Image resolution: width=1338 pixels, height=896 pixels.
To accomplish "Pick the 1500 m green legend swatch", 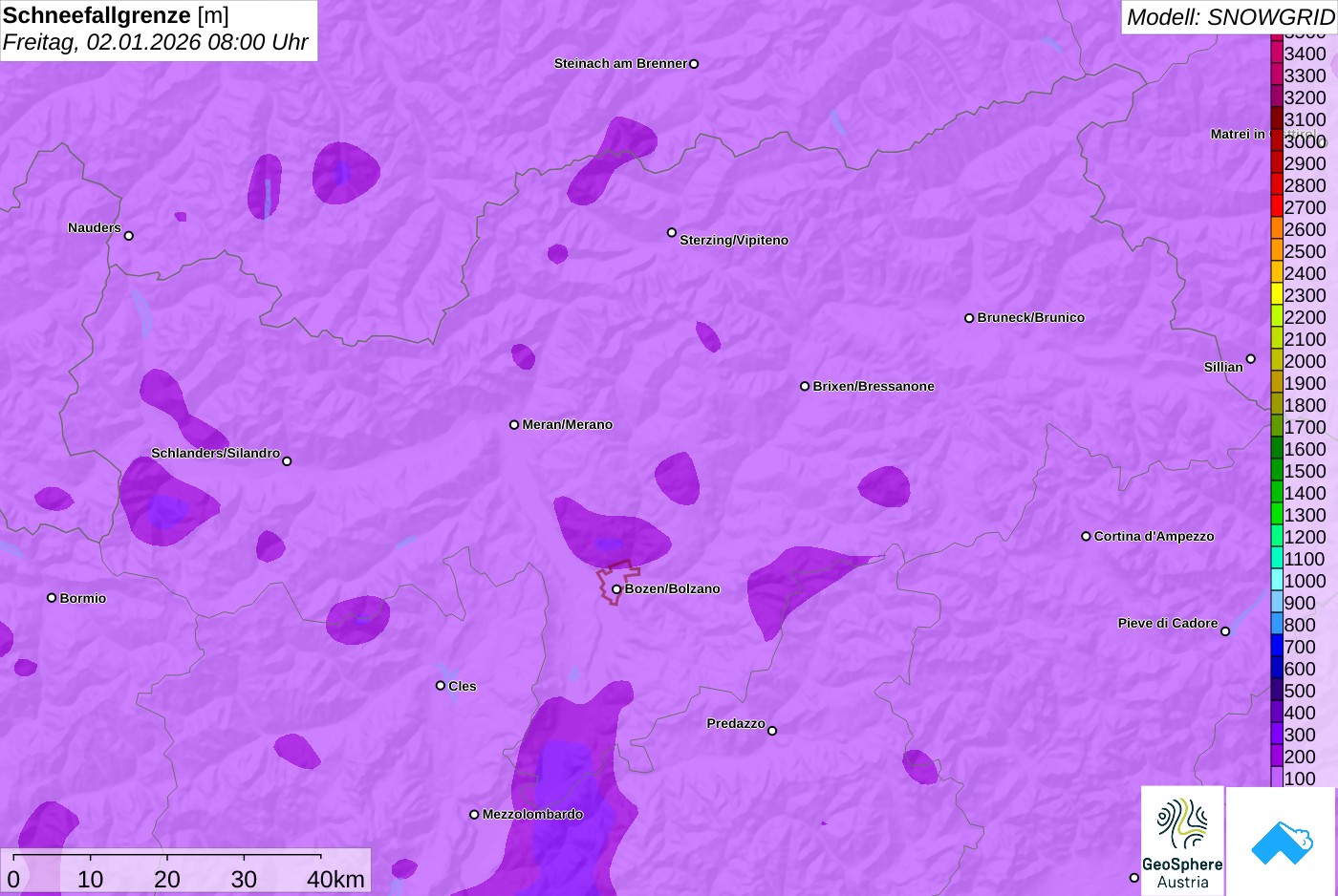I will pos(1276,471).
